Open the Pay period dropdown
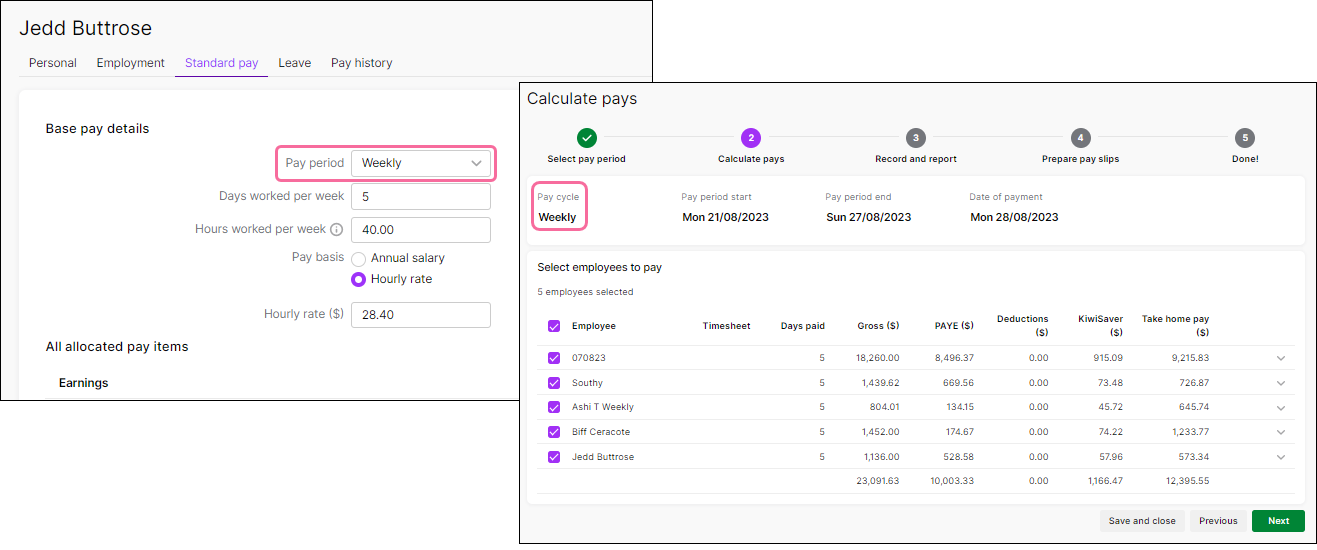This screenshot has width=1317, height=550. 421,163
